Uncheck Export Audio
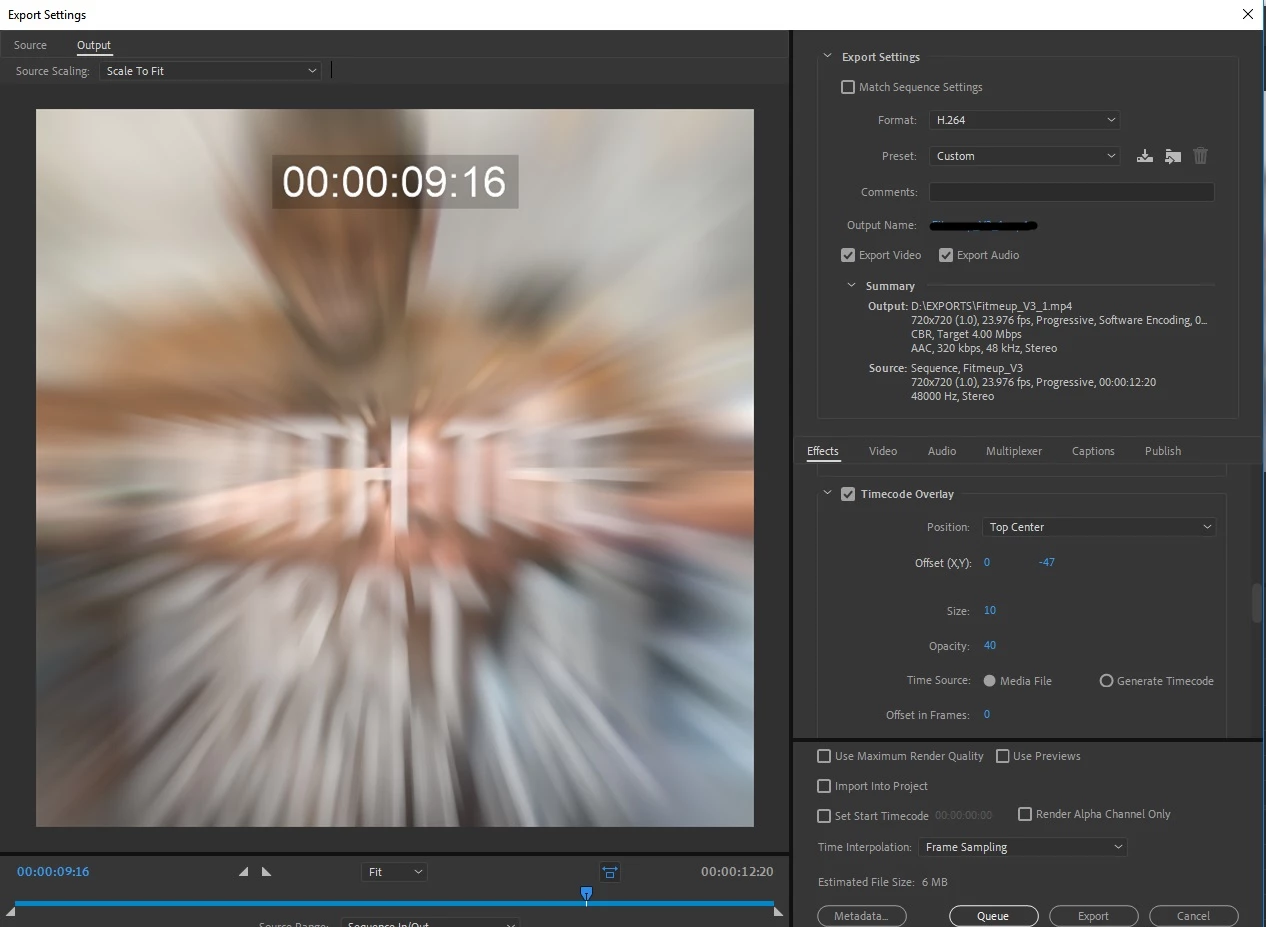The width and height of the screenshot is (1266, 927). coord(946,255)
